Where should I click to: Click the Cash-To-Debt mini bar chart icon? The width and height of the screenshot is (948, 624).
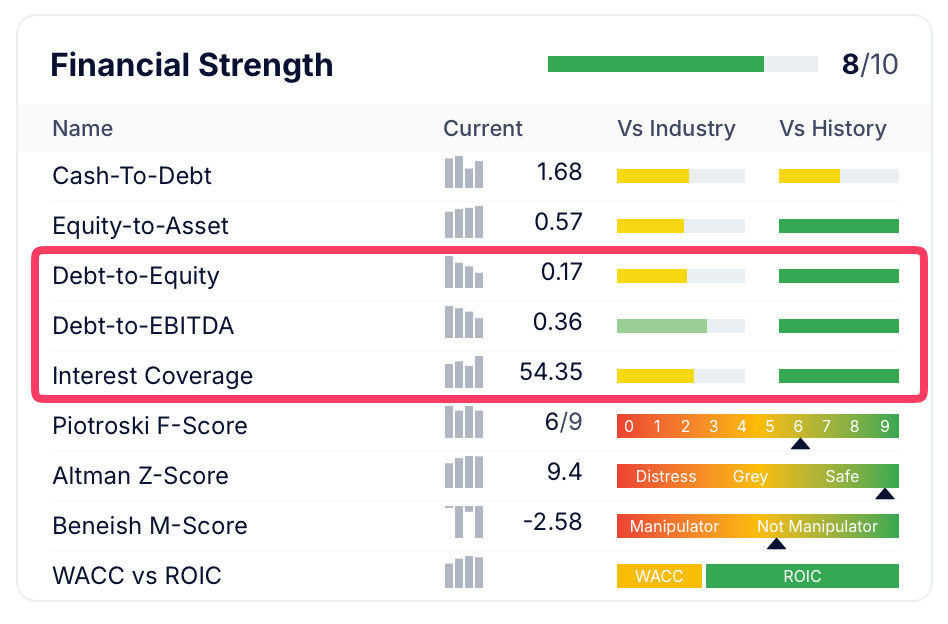tap(464, 173)
